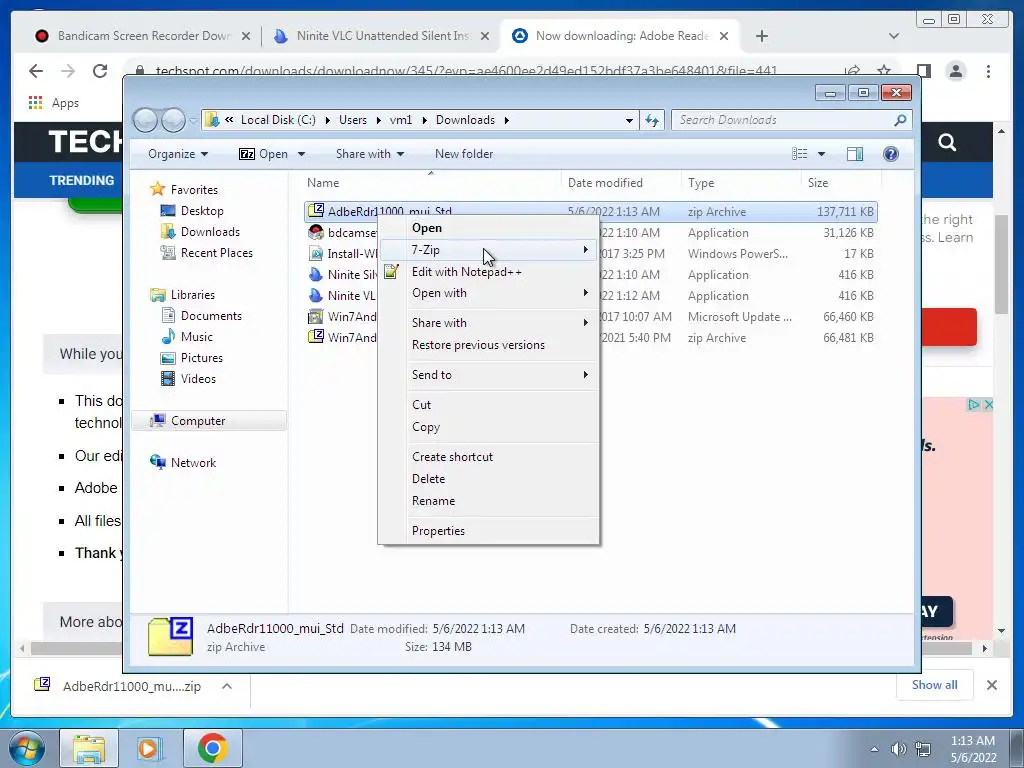Click Show all downloads button
This screenshot has width=1024, height=768.
point(935,685)
